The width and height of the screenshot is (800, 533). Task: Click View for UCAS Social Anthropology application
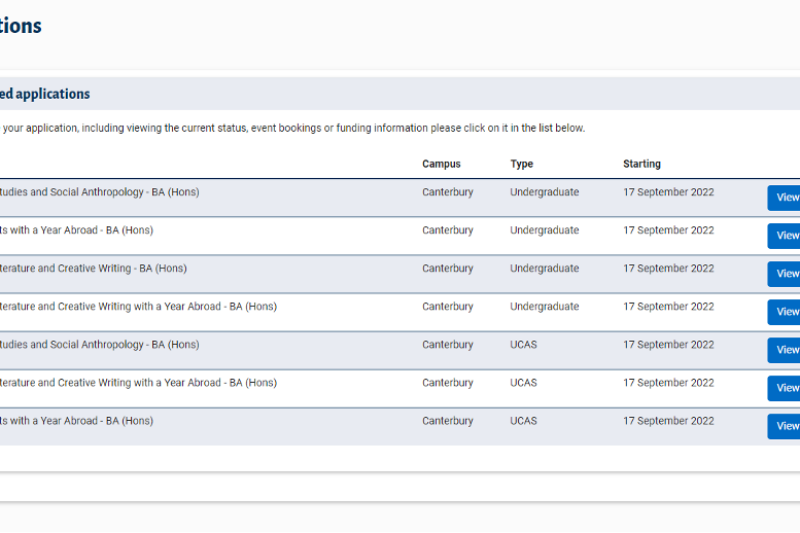[x=784, y=350]
